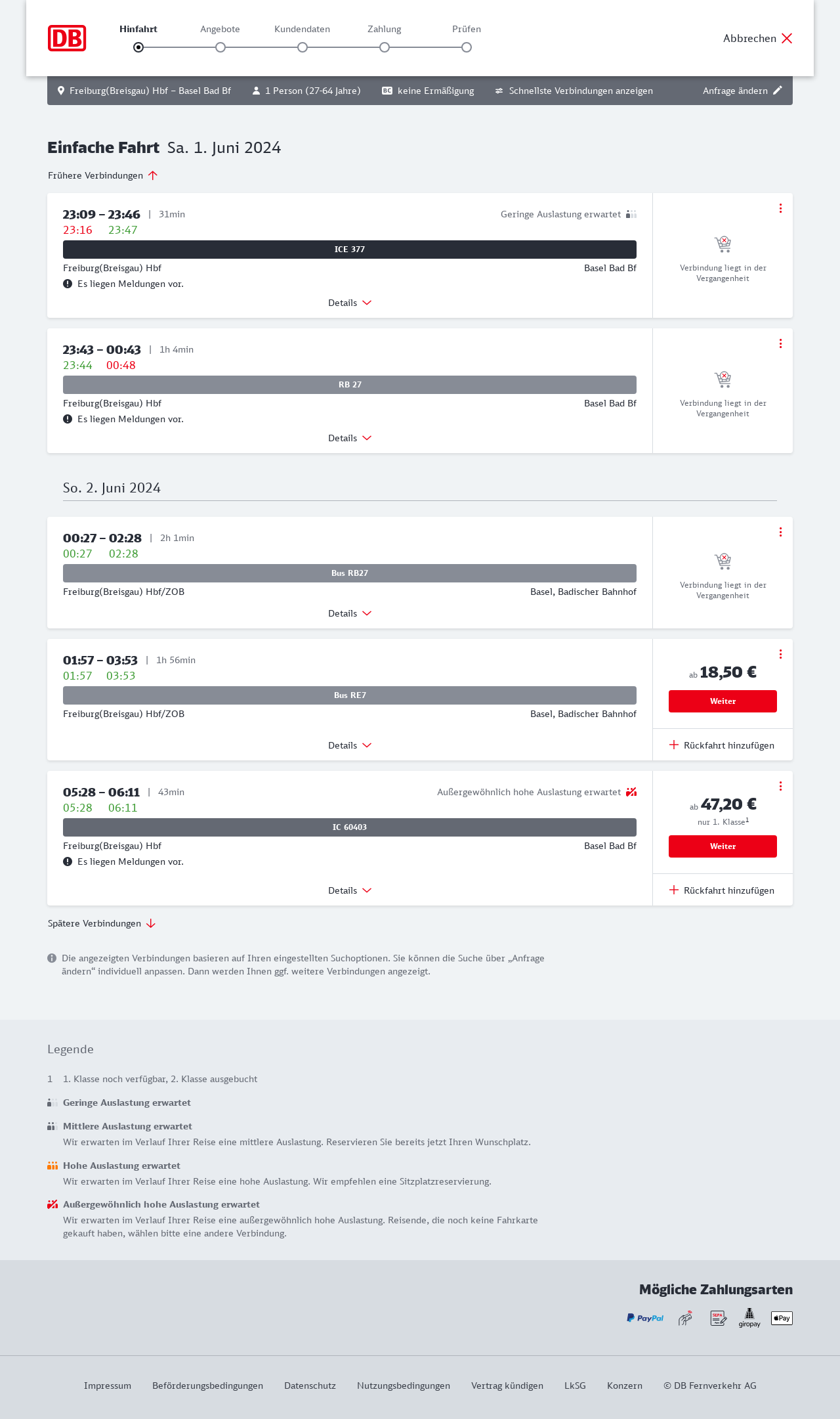Click the pencil icon next to Anfrage ändern
Viewport: 840px width, 1419px height.
[778, 91]
